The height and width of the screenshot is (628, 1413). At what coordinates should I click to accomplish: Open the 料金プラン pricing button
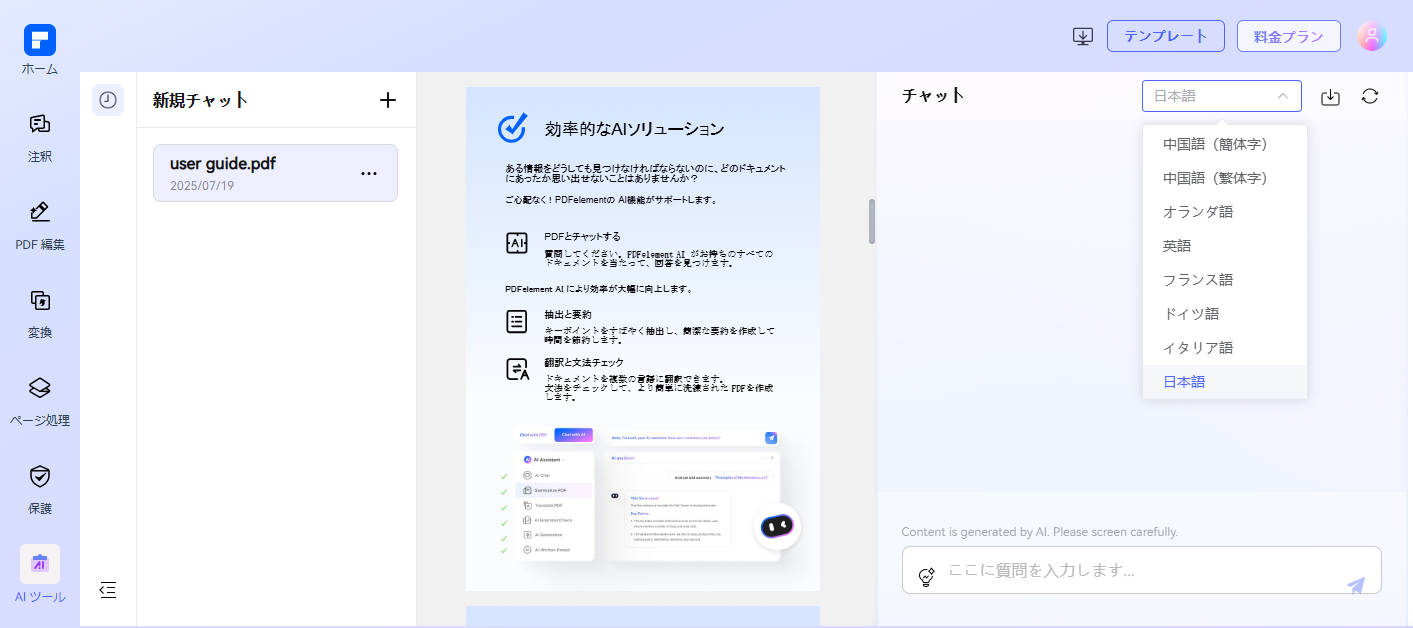click(1289, 36)
